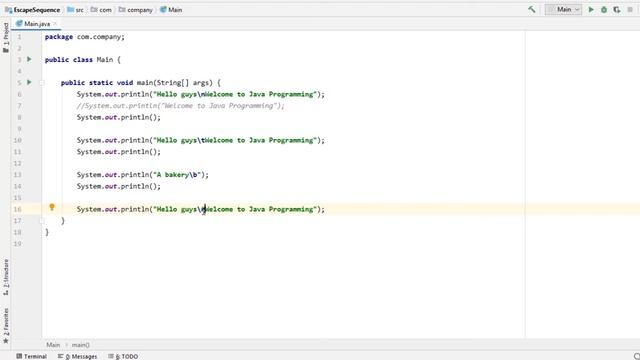640x360 pixels.
Task: Click line number 19 in the gutter
Action: 17,244
